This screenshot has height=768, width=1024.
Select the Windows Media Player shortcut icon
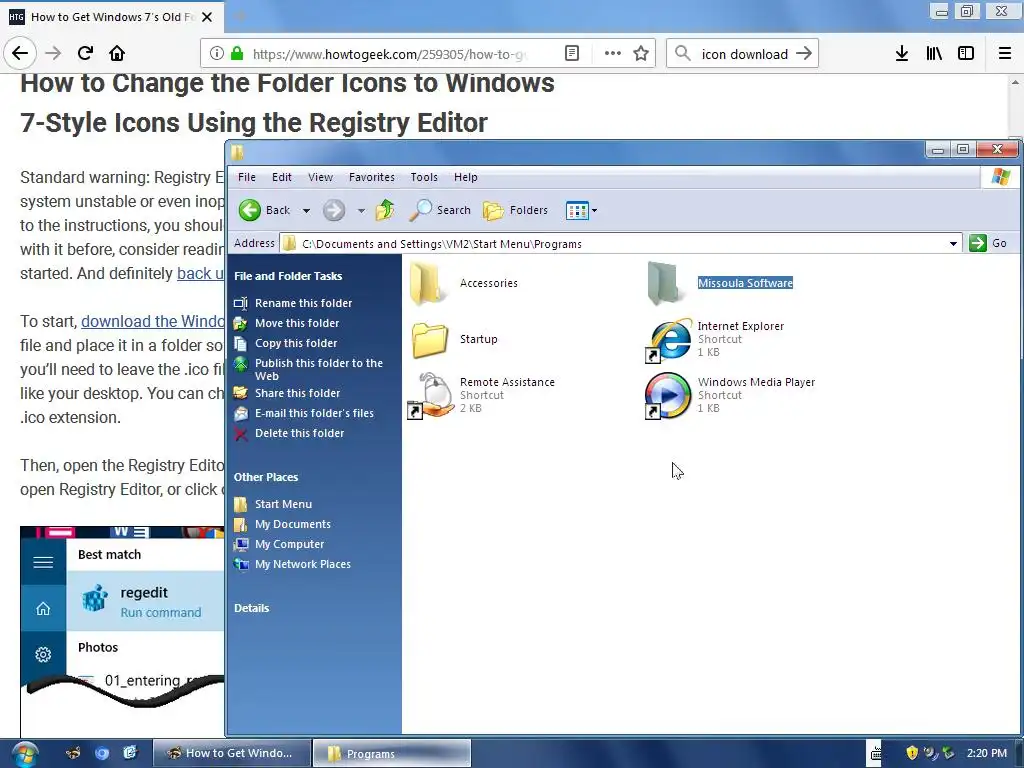(667, 395)
